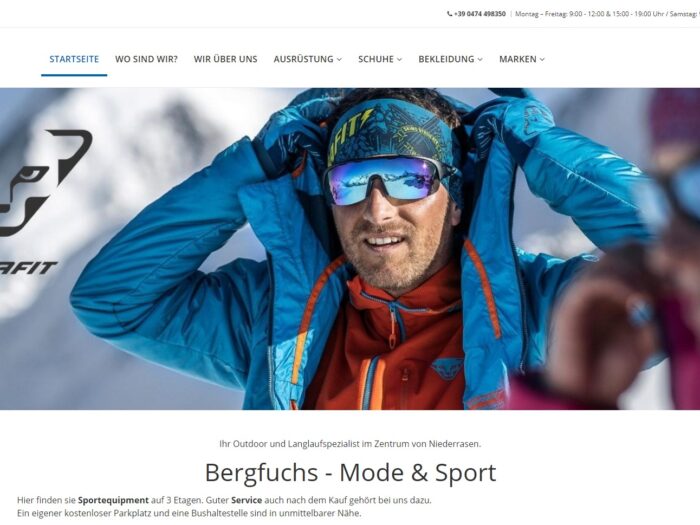Go to the Startseite tab
Screen dimensions: 700x525
pos(74,59)
